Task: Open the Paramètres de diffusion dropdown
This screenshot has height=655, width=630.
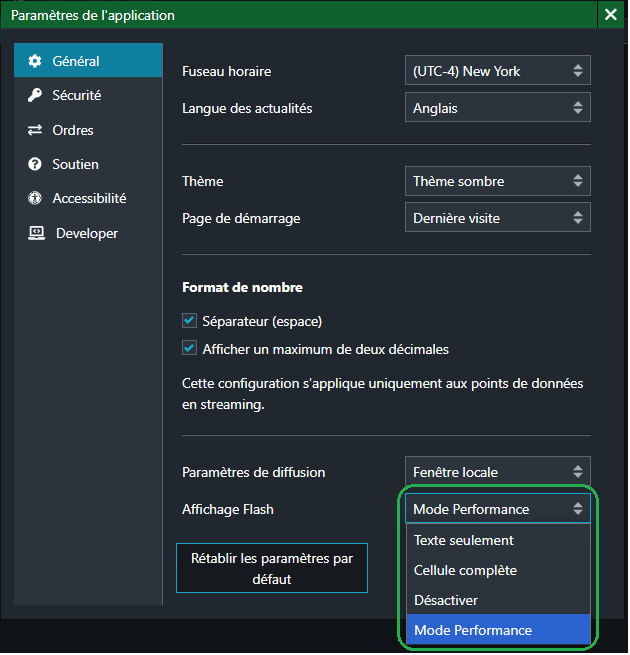Action: 497,472
